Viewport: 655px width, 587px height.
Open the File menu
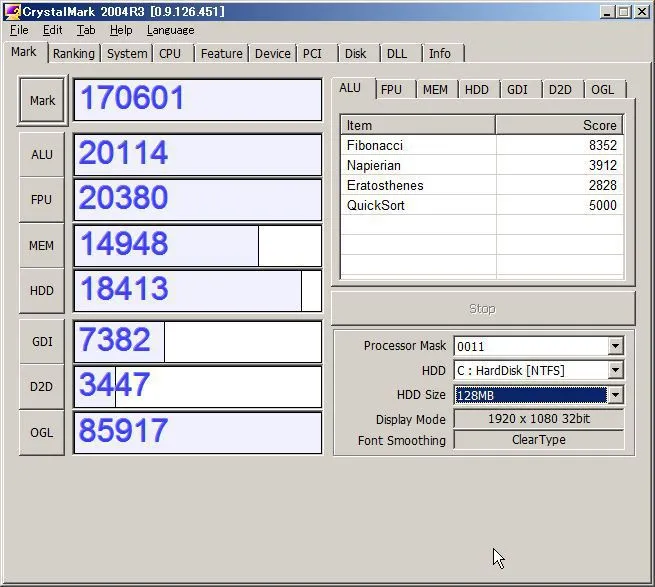(x=19, y=30)
